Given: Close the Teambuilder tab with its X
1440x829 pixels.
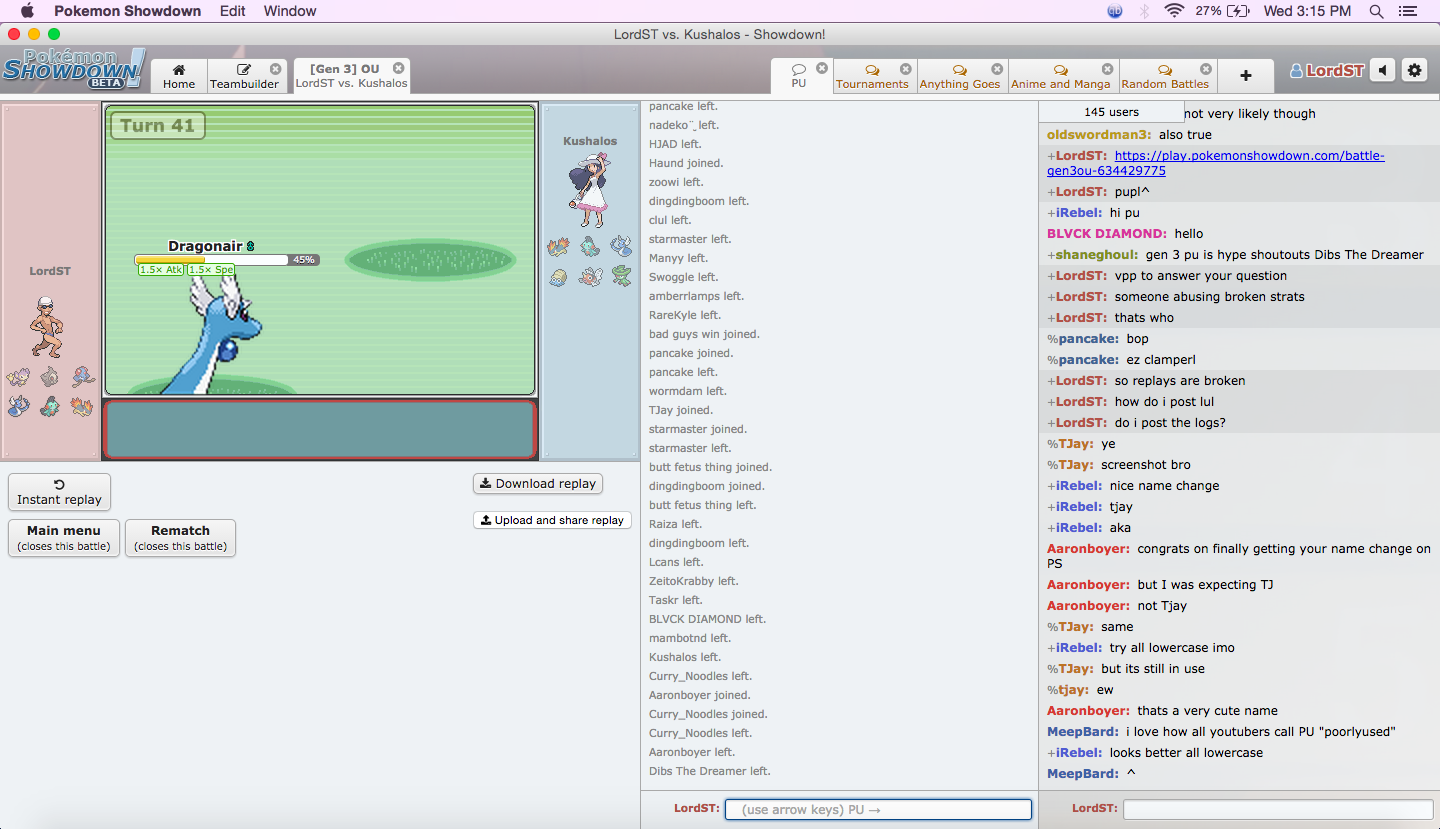Looking at the screenshot, I should click(276, 69).
